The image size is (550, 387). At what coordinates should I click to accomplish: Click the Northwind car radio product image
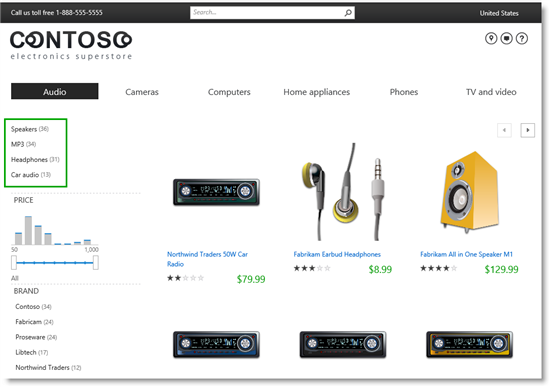click(216, 192)
